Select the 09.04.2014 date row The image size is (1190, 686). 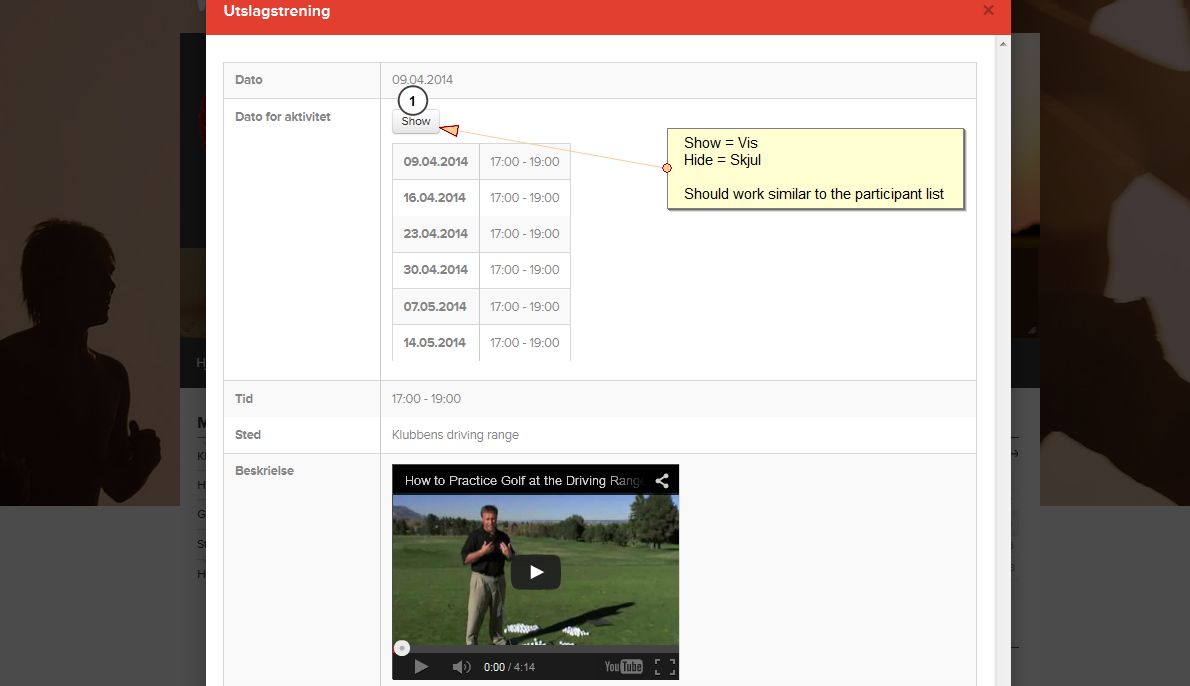(x=436, y=162)
